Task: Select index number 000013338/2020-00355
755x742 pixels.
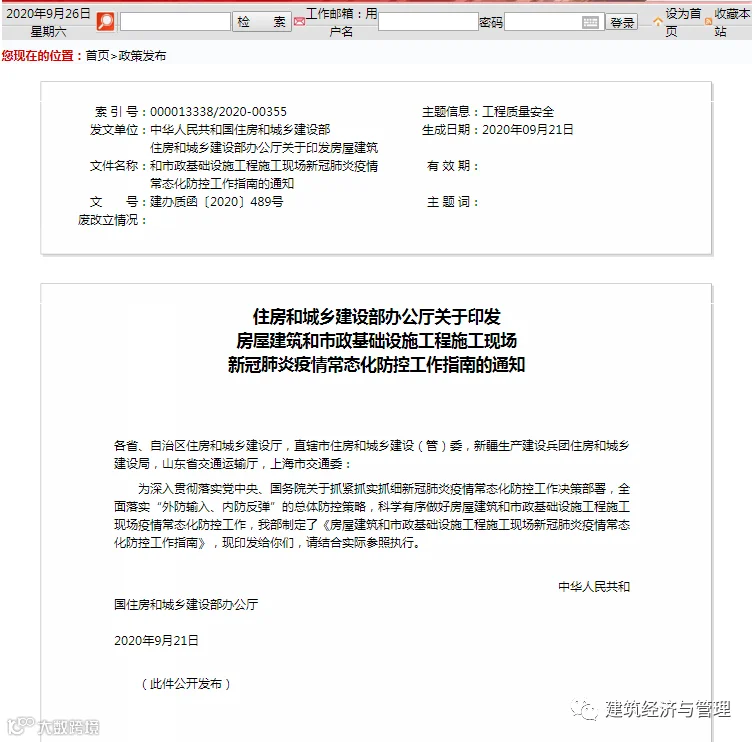Action: pos(218,112)
